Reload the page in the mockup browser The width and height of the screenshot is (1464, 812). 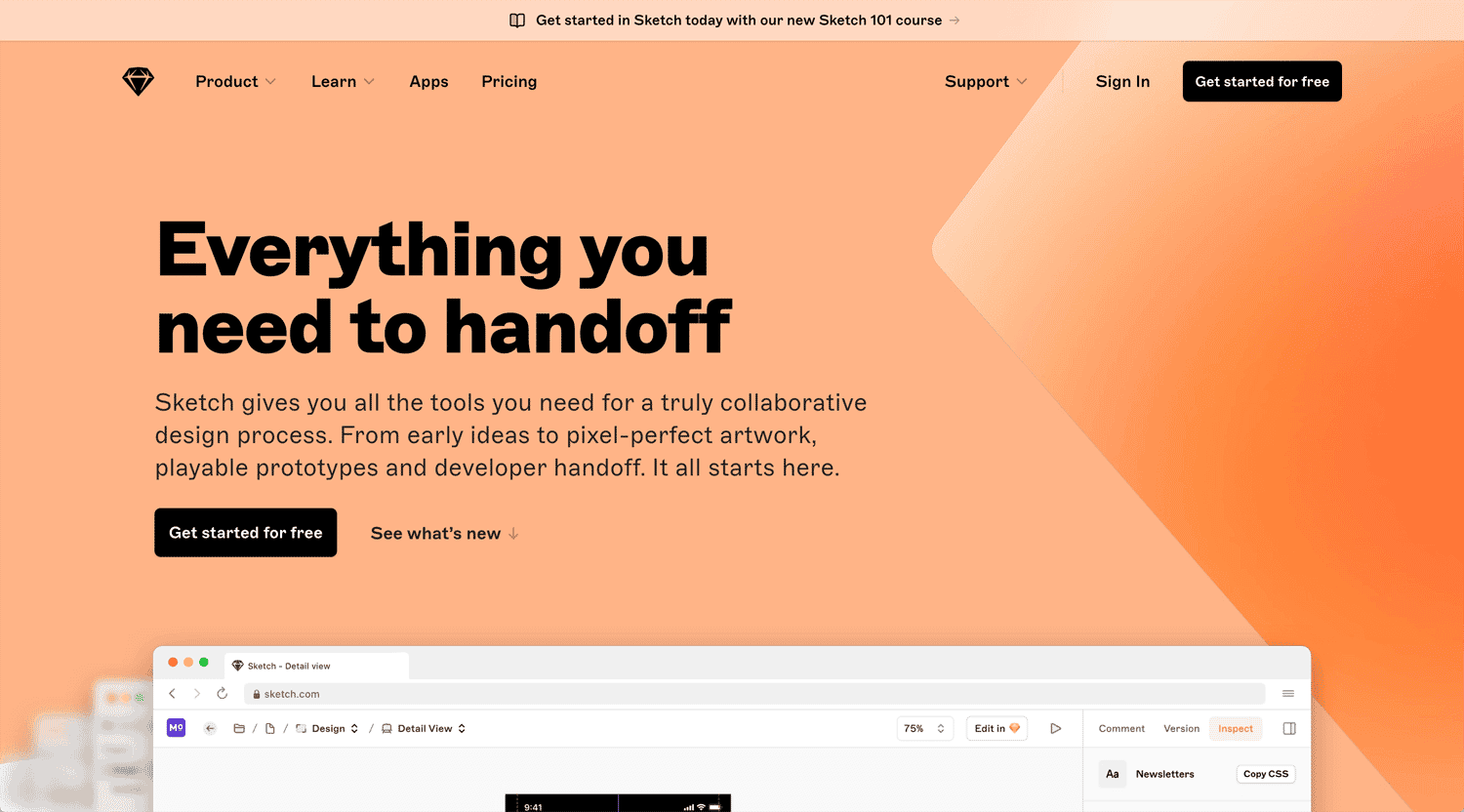coord(223,694)
